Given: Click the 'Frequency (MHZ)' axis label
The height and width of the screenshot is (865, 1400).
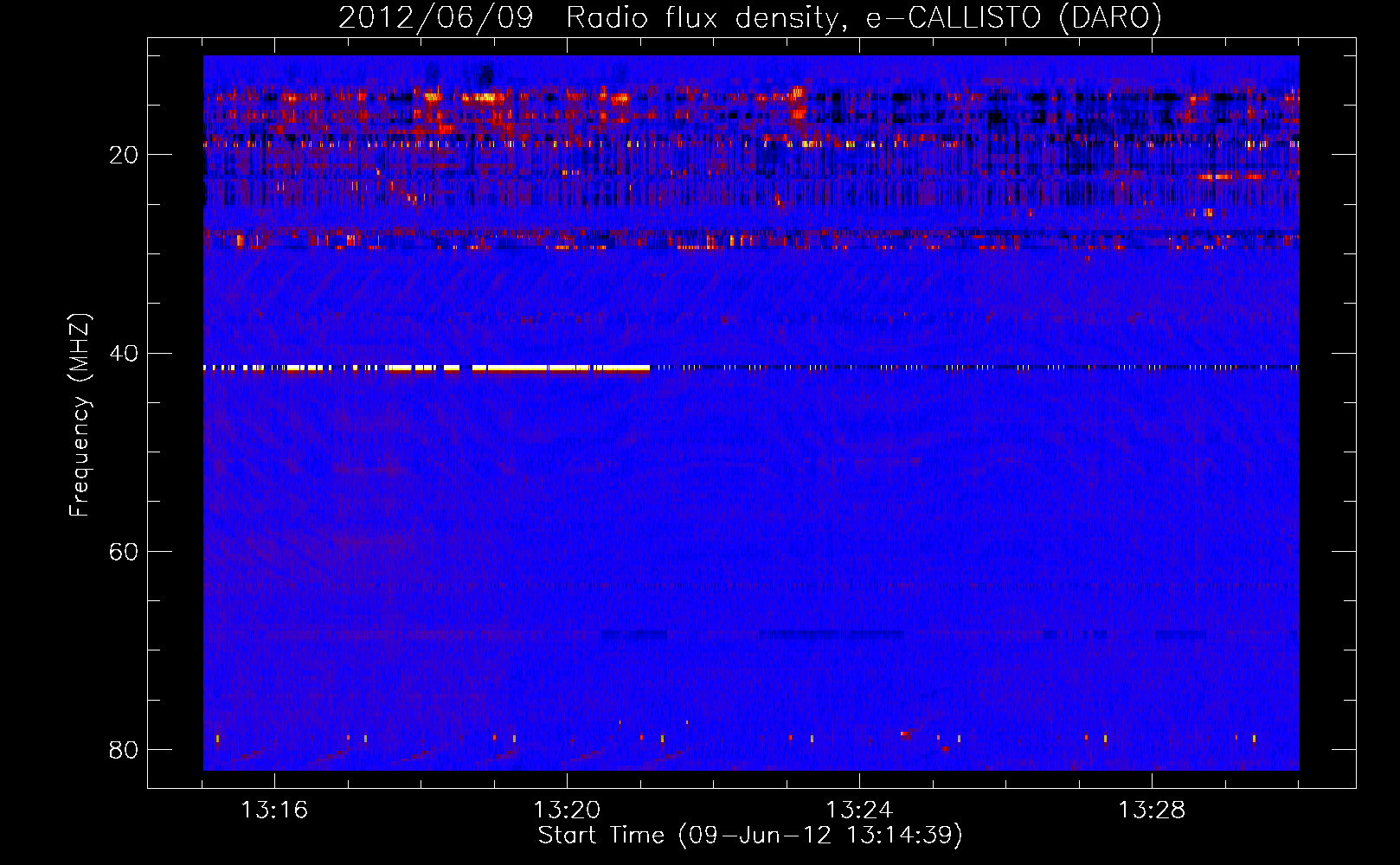Looking at the screenshot, I should point(80,415).
